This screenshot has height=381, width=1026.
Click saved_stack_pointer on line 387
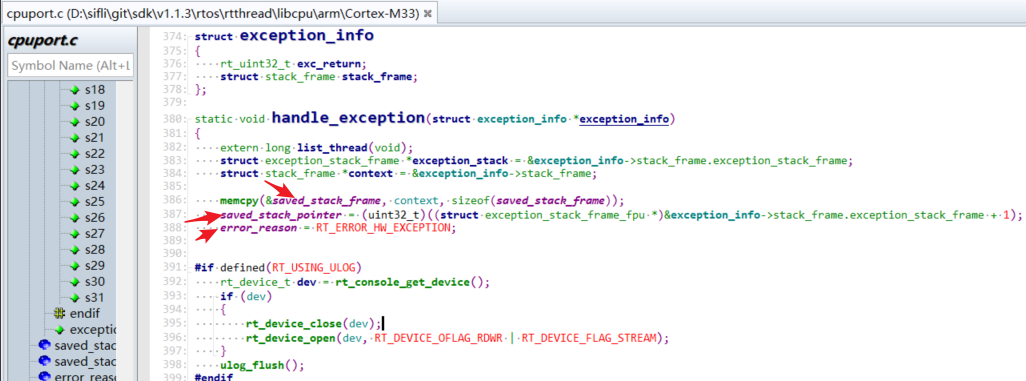click(281, 215)
